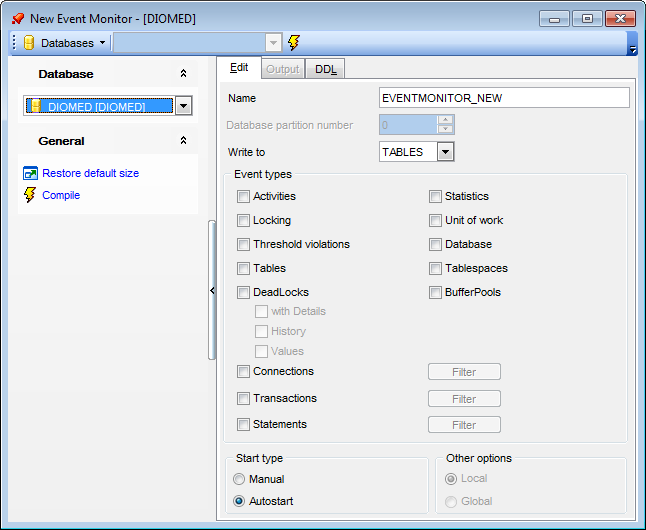Check the Database event type checkbox
Image resolution: width=646 pixels, height=530 pixels.
coord(435,244)
